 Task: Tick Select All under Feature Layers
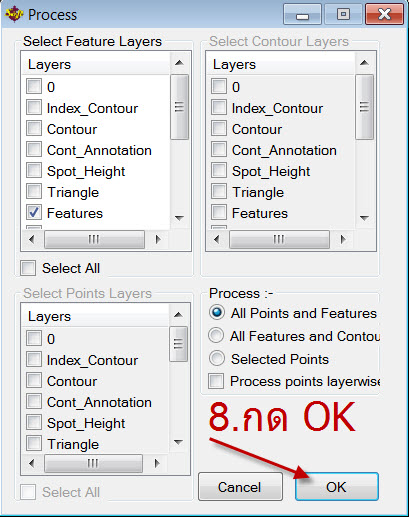(x=28, y=268)
